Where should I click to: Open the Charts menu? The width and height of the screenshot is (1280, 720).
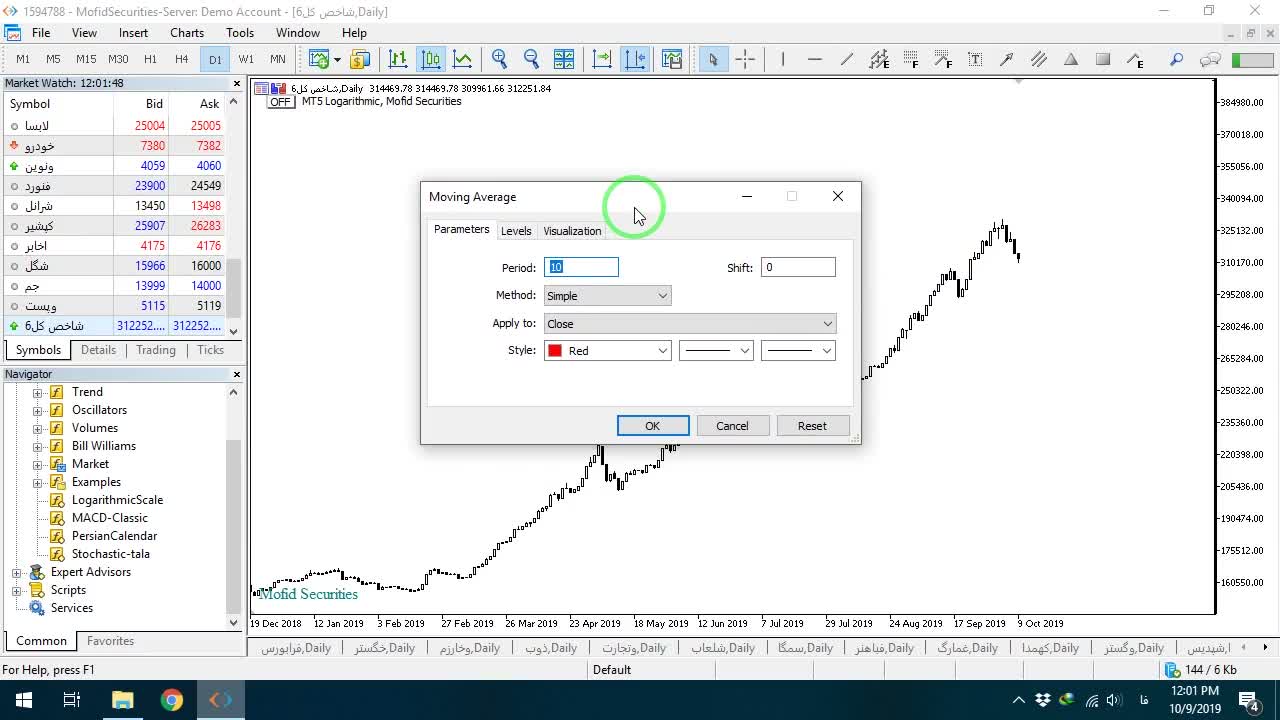(x=187, y=33)
